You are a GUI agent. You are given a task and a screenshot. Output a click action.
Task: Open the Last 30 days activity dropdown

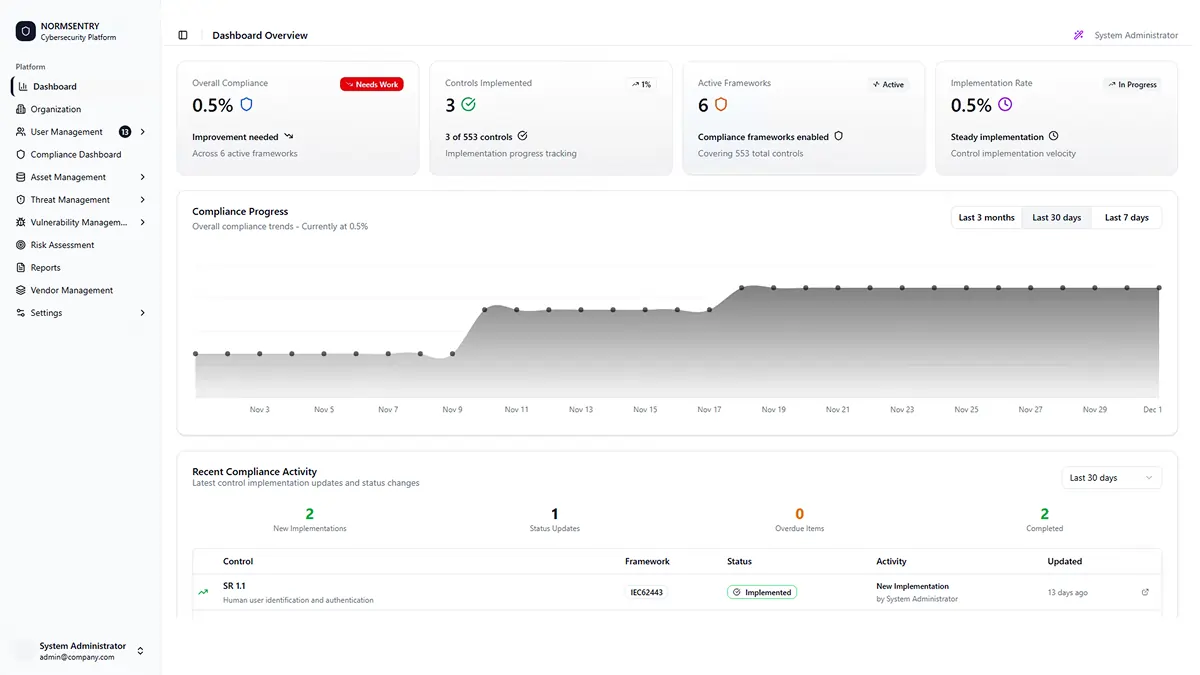coord(1111,478)
